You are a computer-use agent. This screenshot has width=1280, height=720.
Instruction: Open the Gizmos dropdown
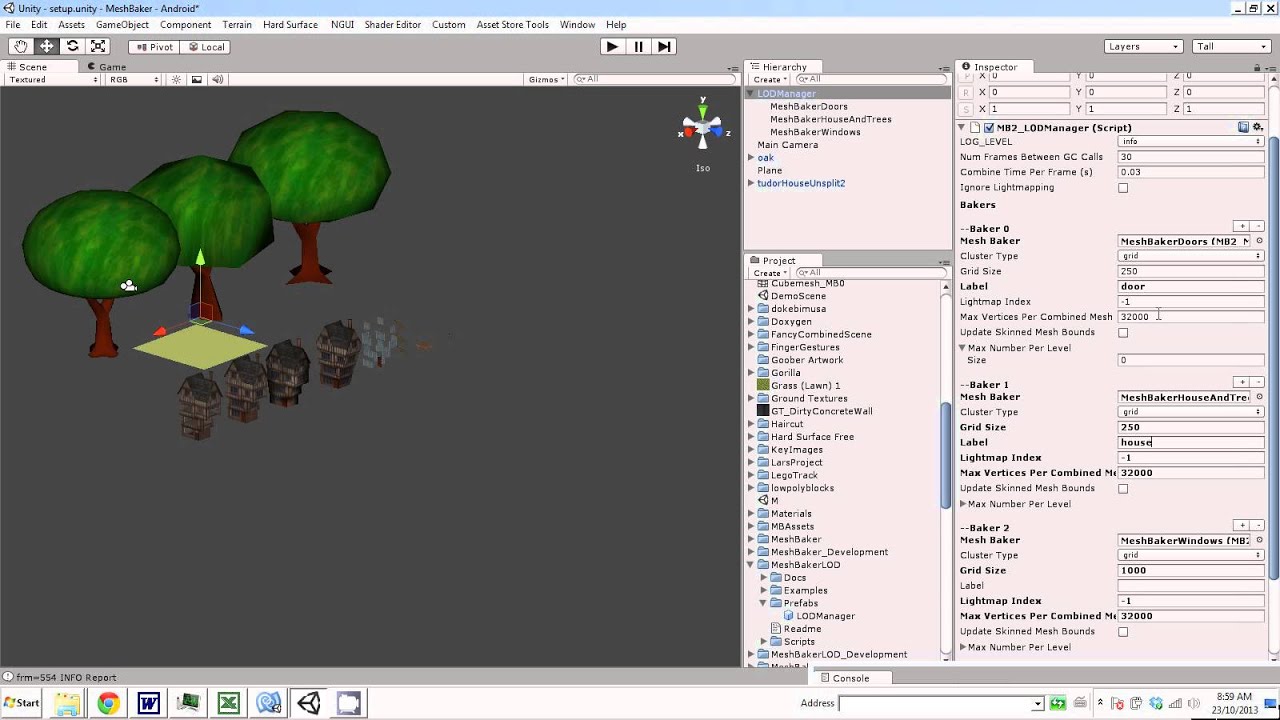tap(547, 80)
